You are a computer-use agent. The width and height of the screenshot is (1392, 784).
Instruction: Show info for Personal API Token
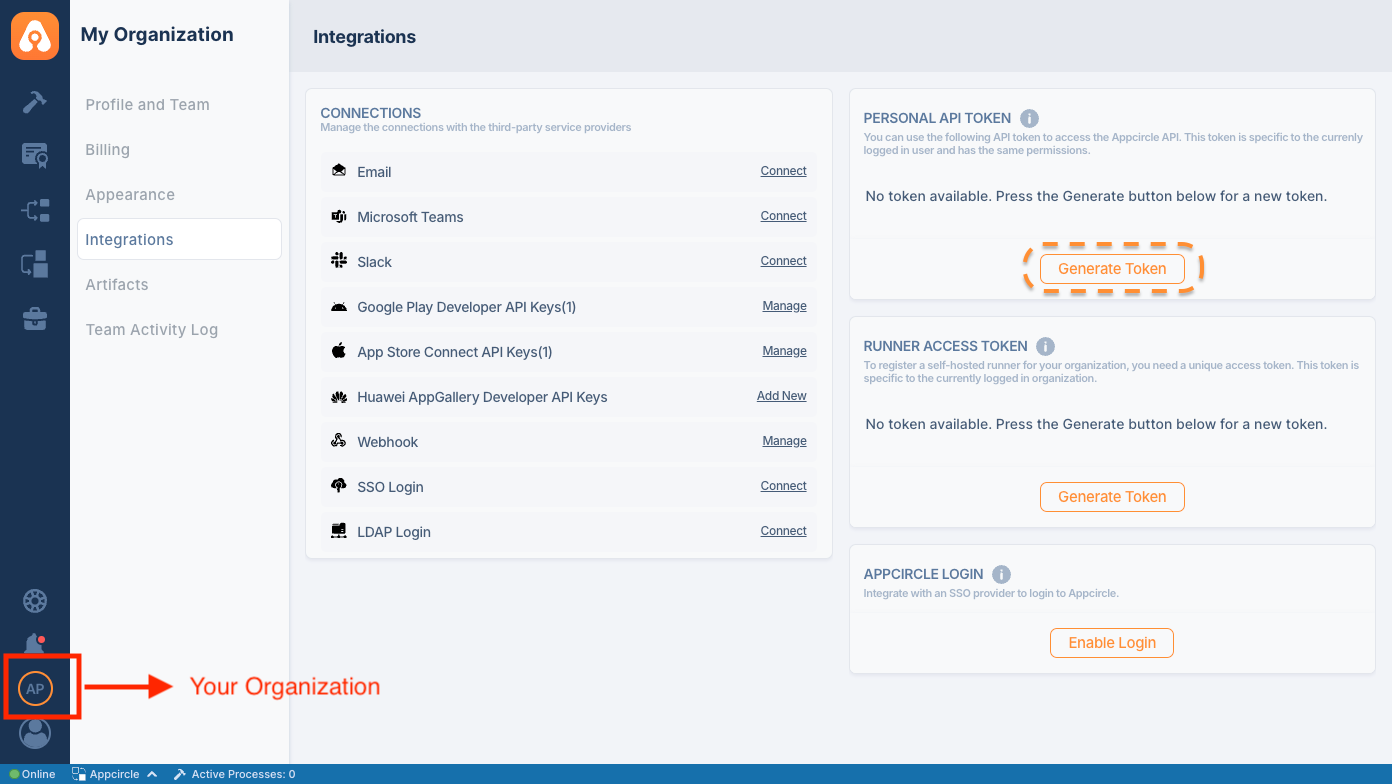pos(1030,118)
